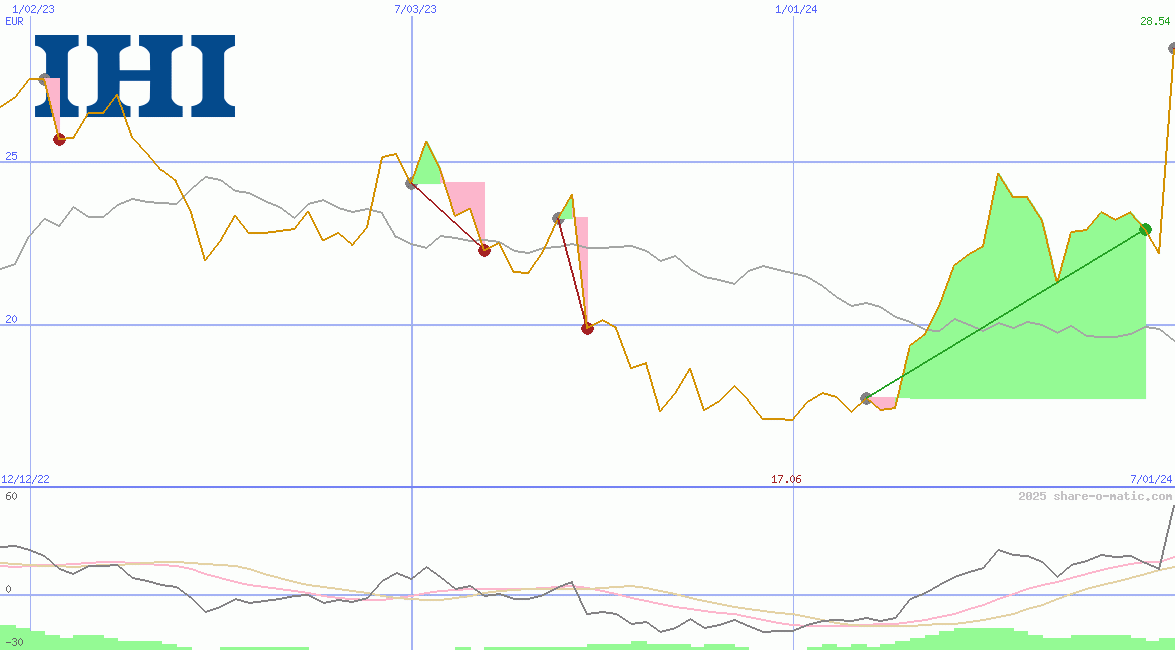Click the red sell marker below the buy triangle
This screenshot has width=1175, height=650.
484,250
